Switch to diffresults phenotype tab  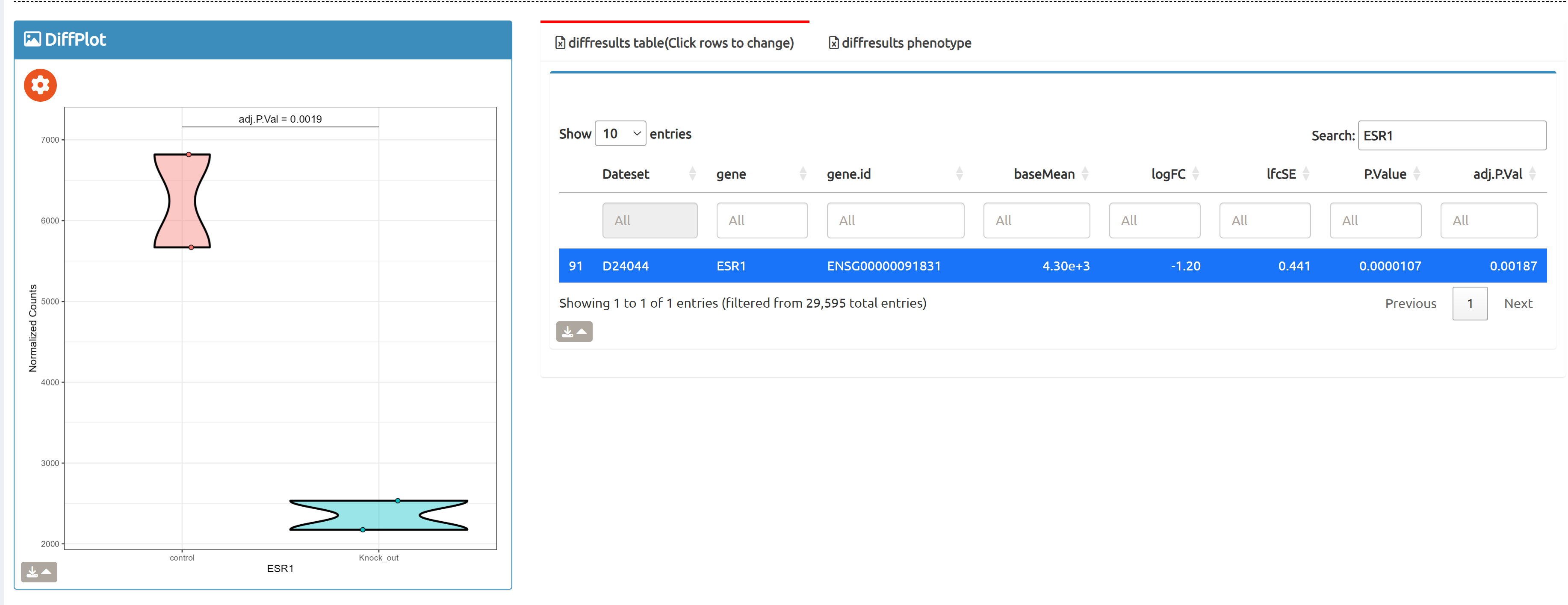[x=900, y=43]
